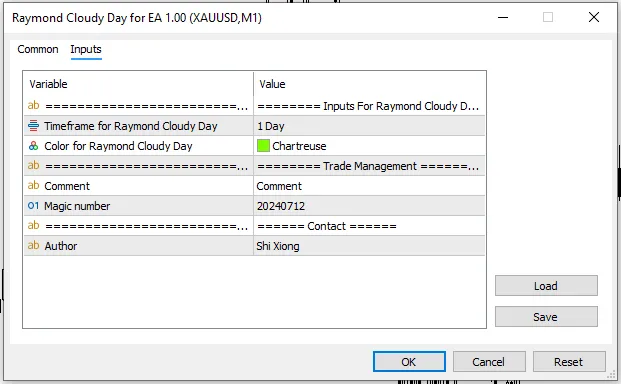
Task: Edit the Magic number value 20240712
Action: tap(369, 206)
